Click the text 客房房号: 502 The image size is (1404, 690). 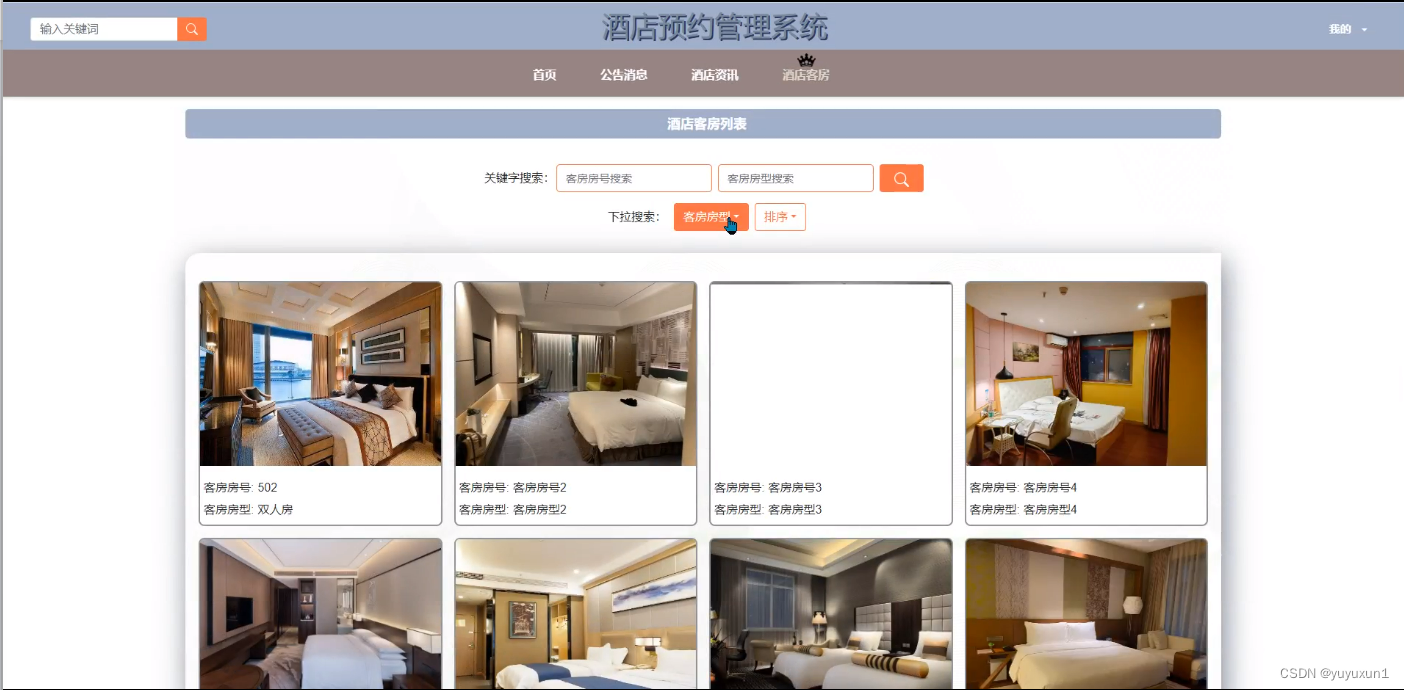click(x=241, y=488)
